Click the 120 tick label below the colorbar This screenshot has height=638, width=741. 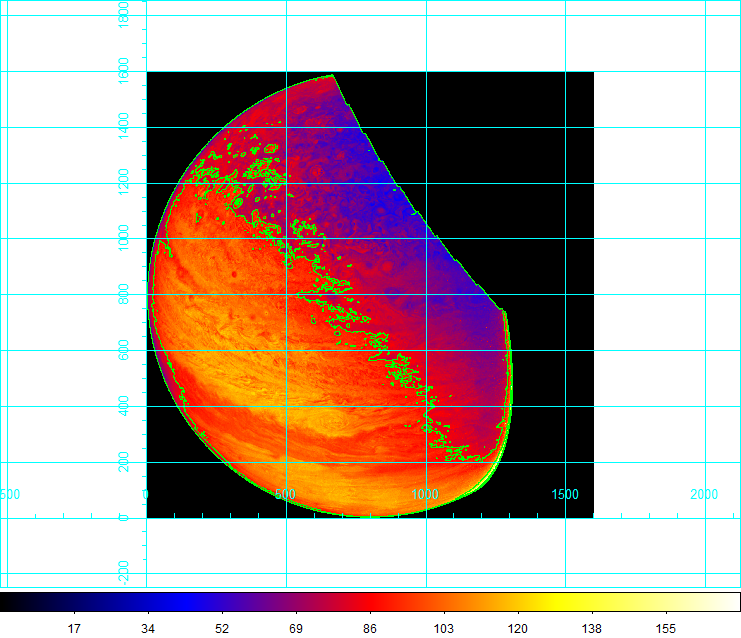click(519, 628)
